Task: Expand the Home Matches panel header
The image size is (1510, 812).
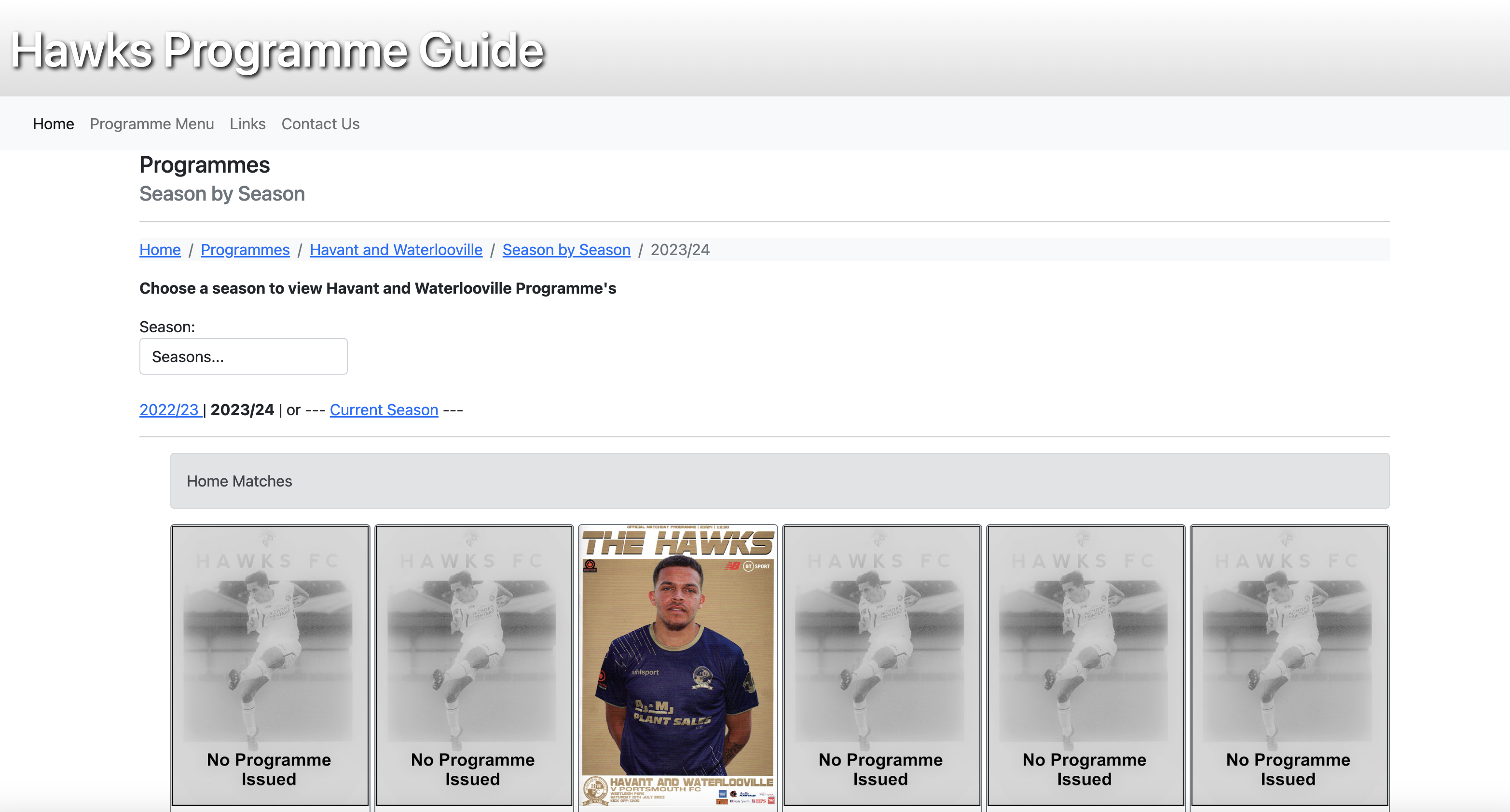Action: click(780, 480)
